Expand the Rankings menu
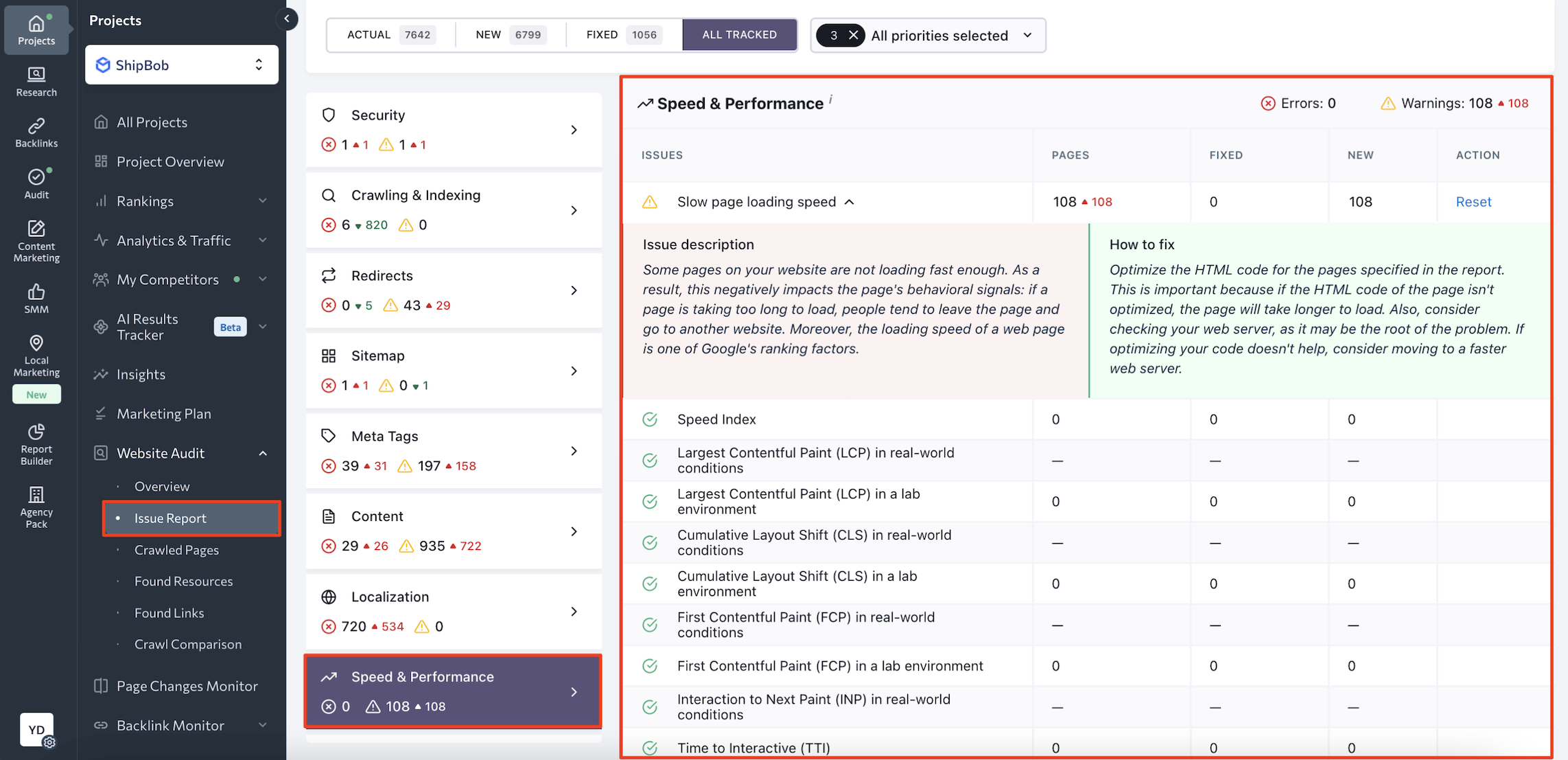Viewport: 1568px width, 760px height. 145,200
